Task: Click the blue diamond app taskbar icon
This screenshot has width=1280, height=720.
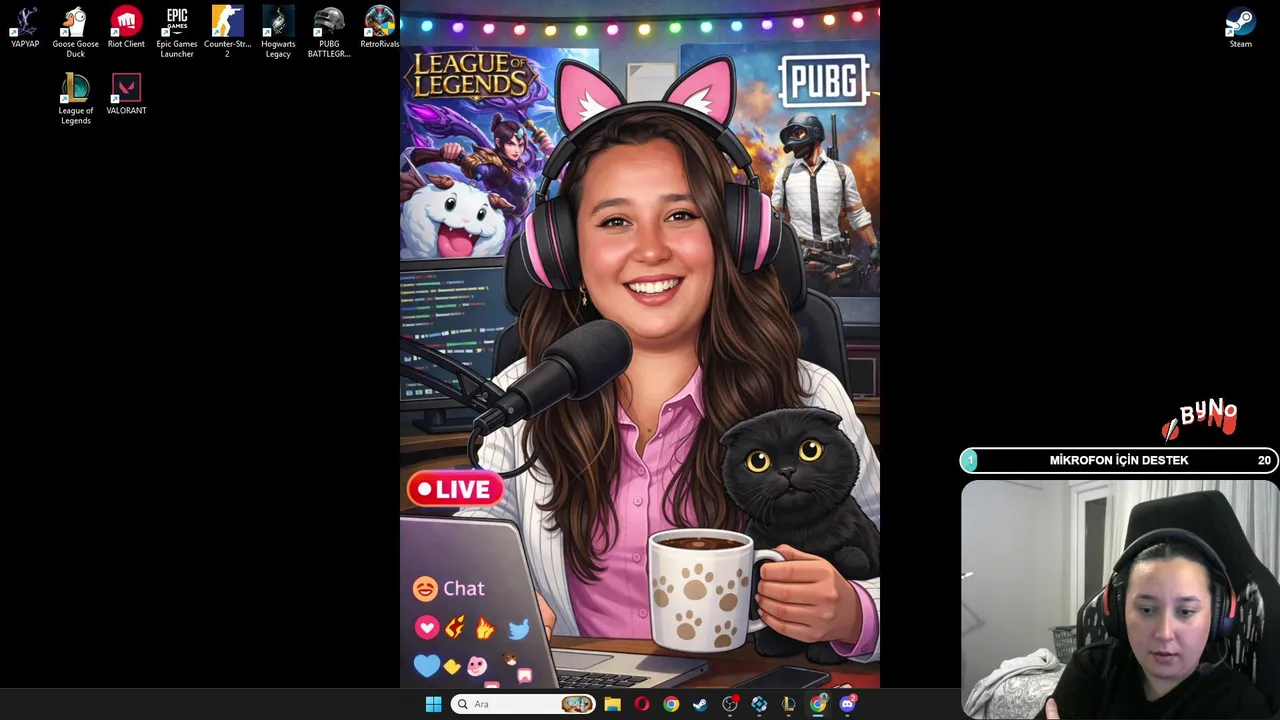Action: coord(759,704)
